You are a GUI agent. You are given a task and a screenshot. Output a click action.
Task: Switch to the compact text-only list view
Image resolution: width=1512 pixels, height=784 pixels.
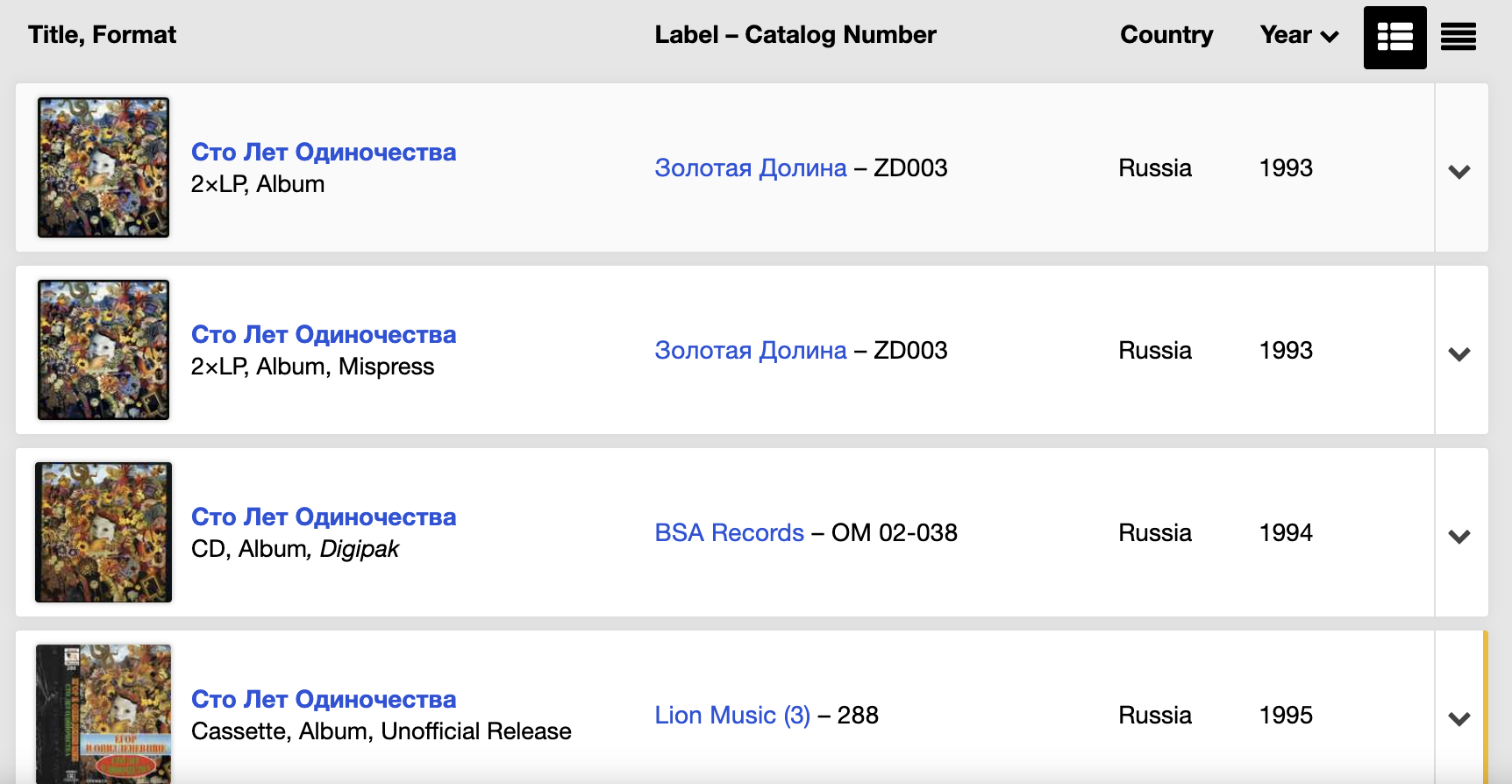point(1458,38)
